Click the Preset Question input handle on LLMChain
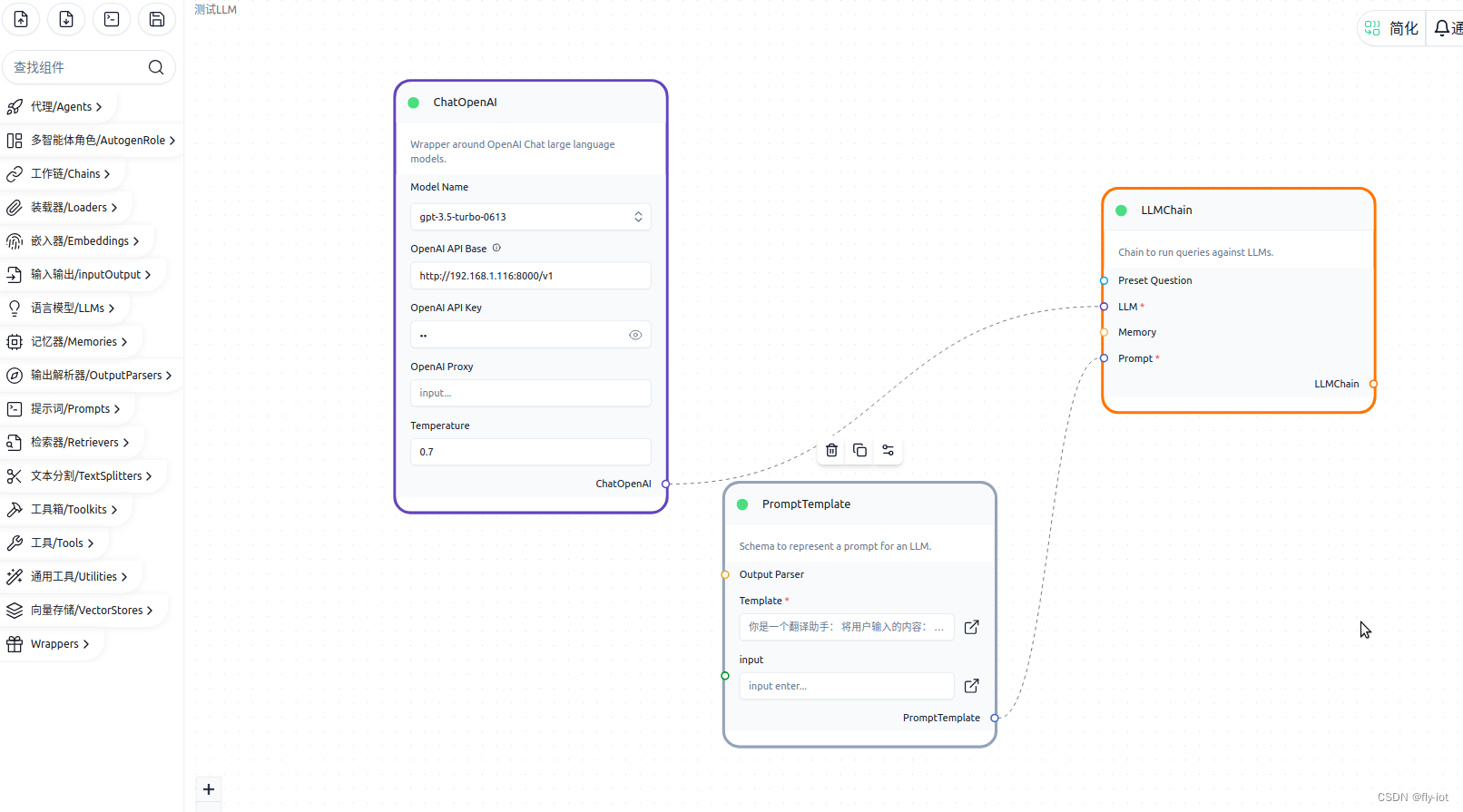Image resolution: width=1463 pixels, height=812 pixels. pos(1104,280)
